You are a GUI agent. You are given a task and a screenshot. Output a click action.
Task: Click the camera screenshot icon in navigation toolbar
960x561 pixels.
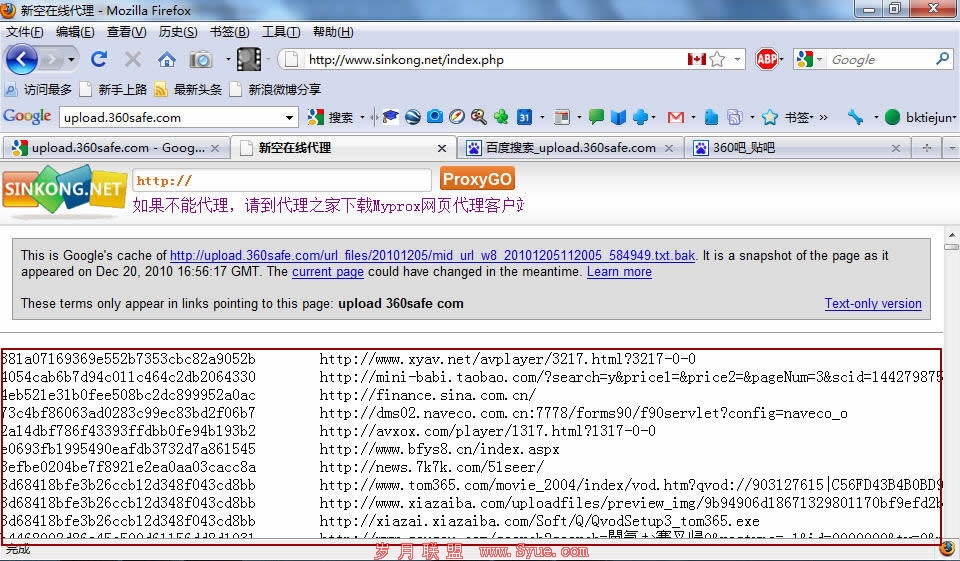click(201, 59)
